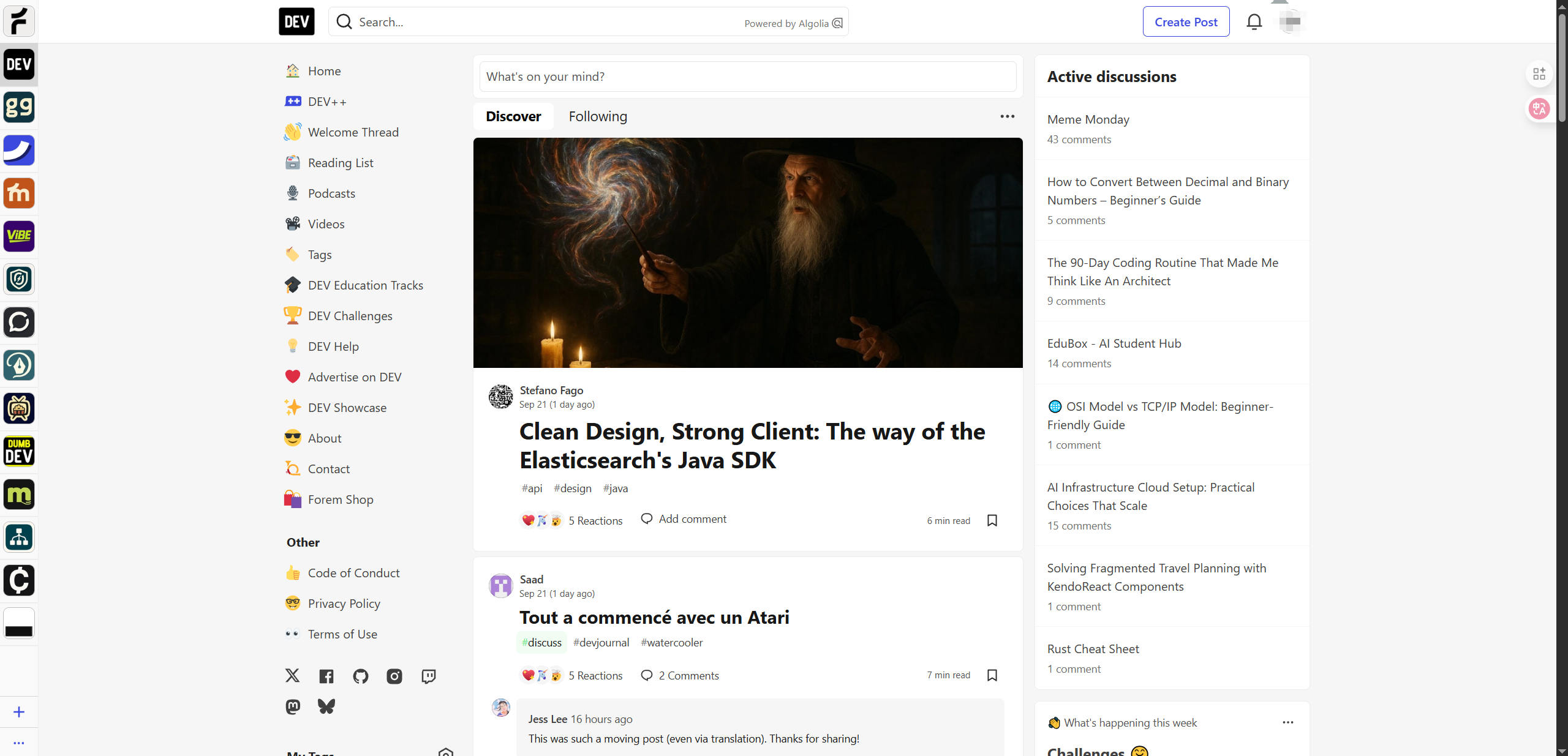Open the Reading List sidebar link
This screenshot has width=1568, height=756.
pos(341,163)
